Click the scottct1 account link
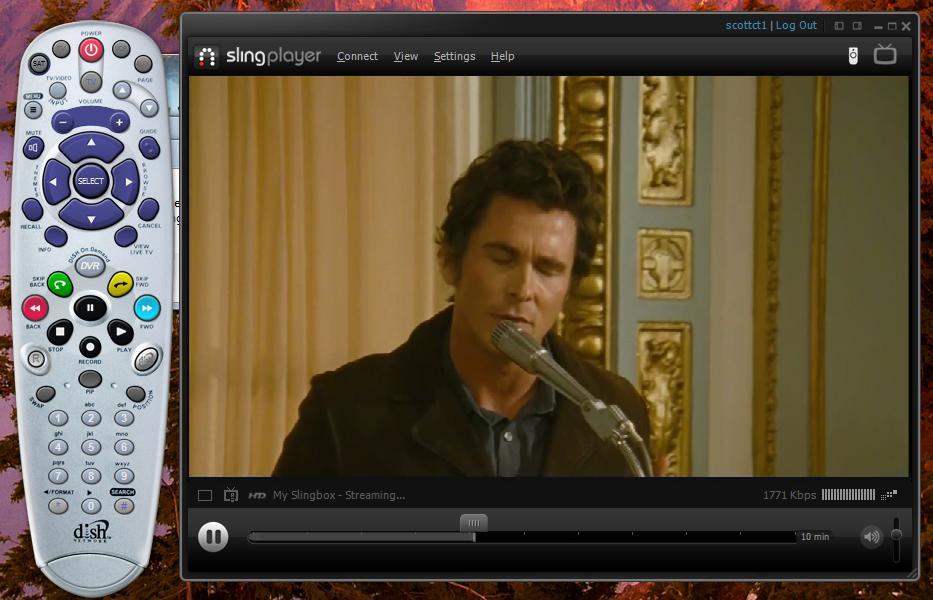This screenshot has width=933, height=600. (x=746, y=25)
